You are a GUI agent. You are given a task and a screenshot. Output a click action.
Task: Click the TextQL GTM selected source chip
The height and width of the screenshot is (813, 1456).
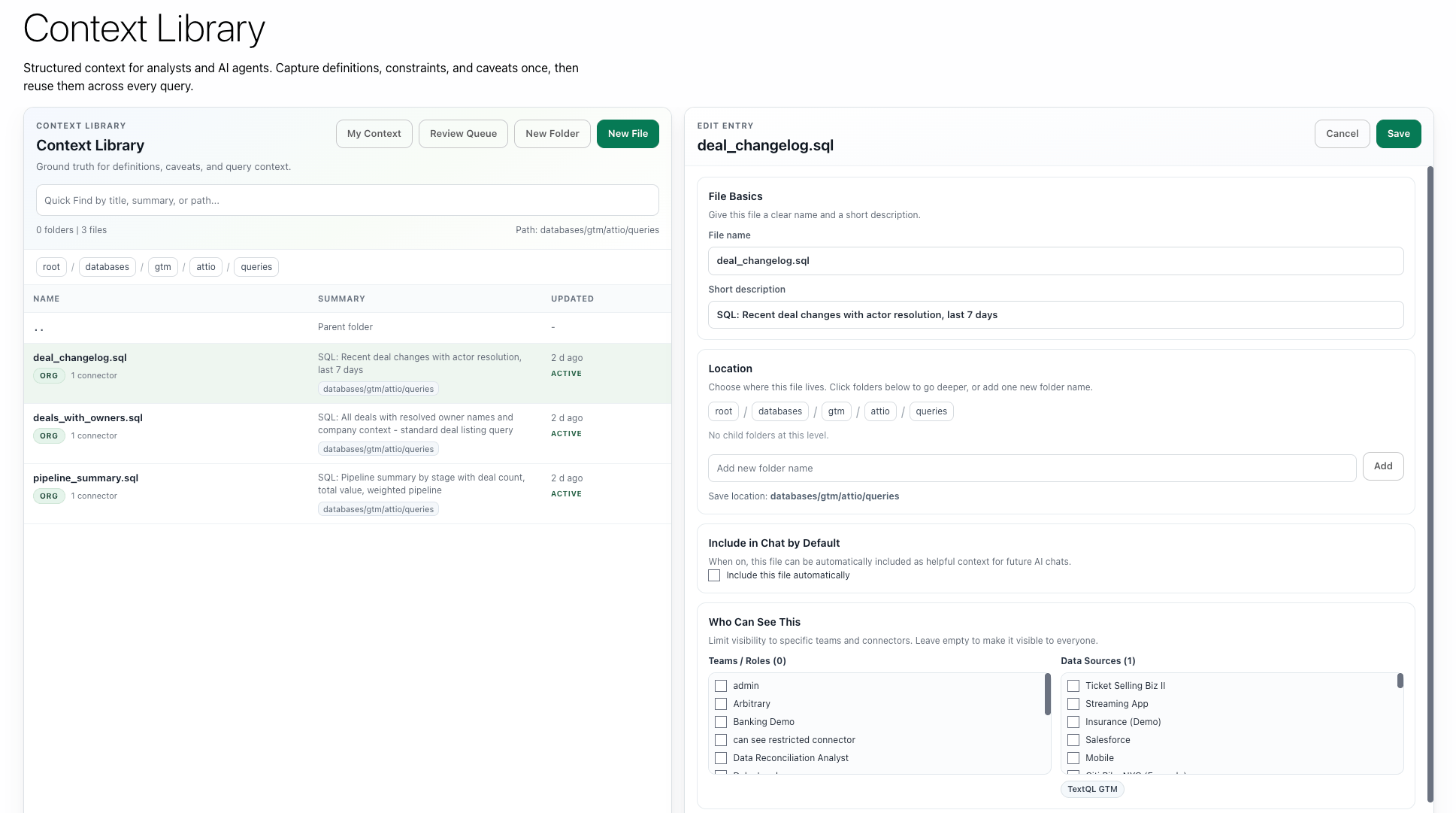1092,789
